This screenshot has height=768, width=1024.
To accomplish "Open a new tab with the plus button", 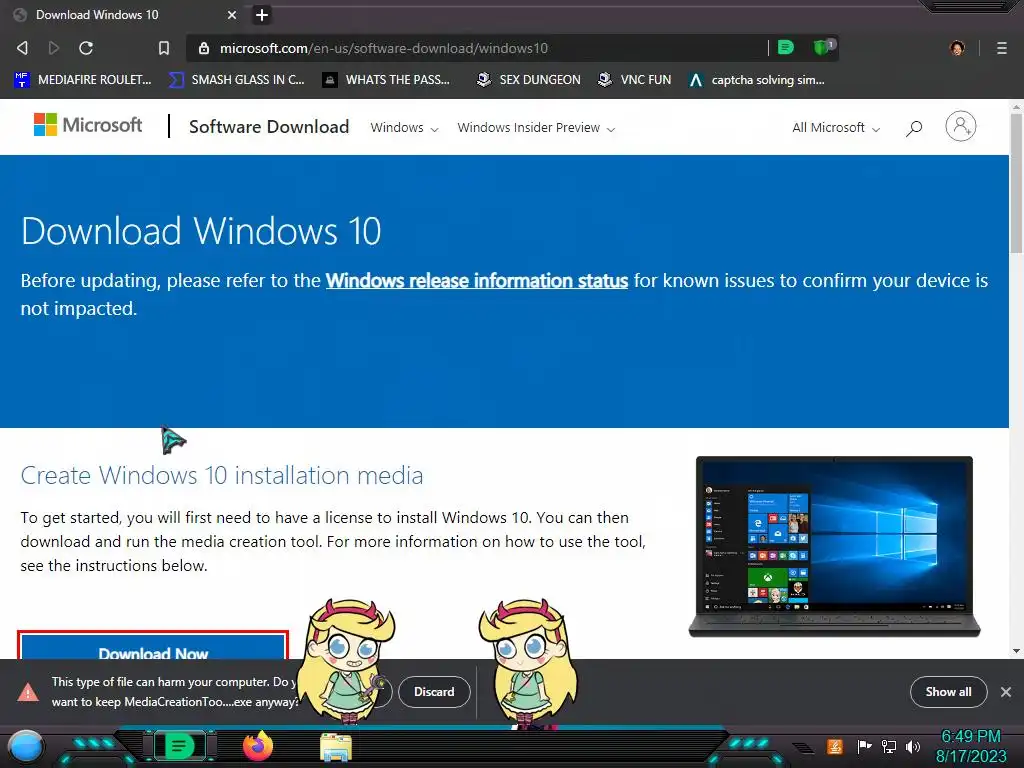I will pyautogui.click(x=262, y=15).
